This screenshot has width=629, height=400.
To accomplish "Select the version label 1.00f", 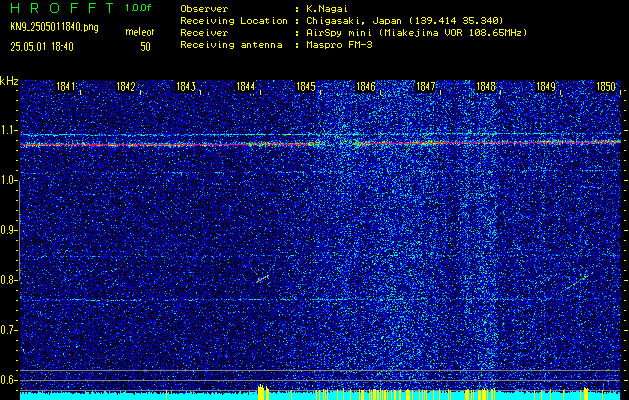I will click(x=138, y=8).
